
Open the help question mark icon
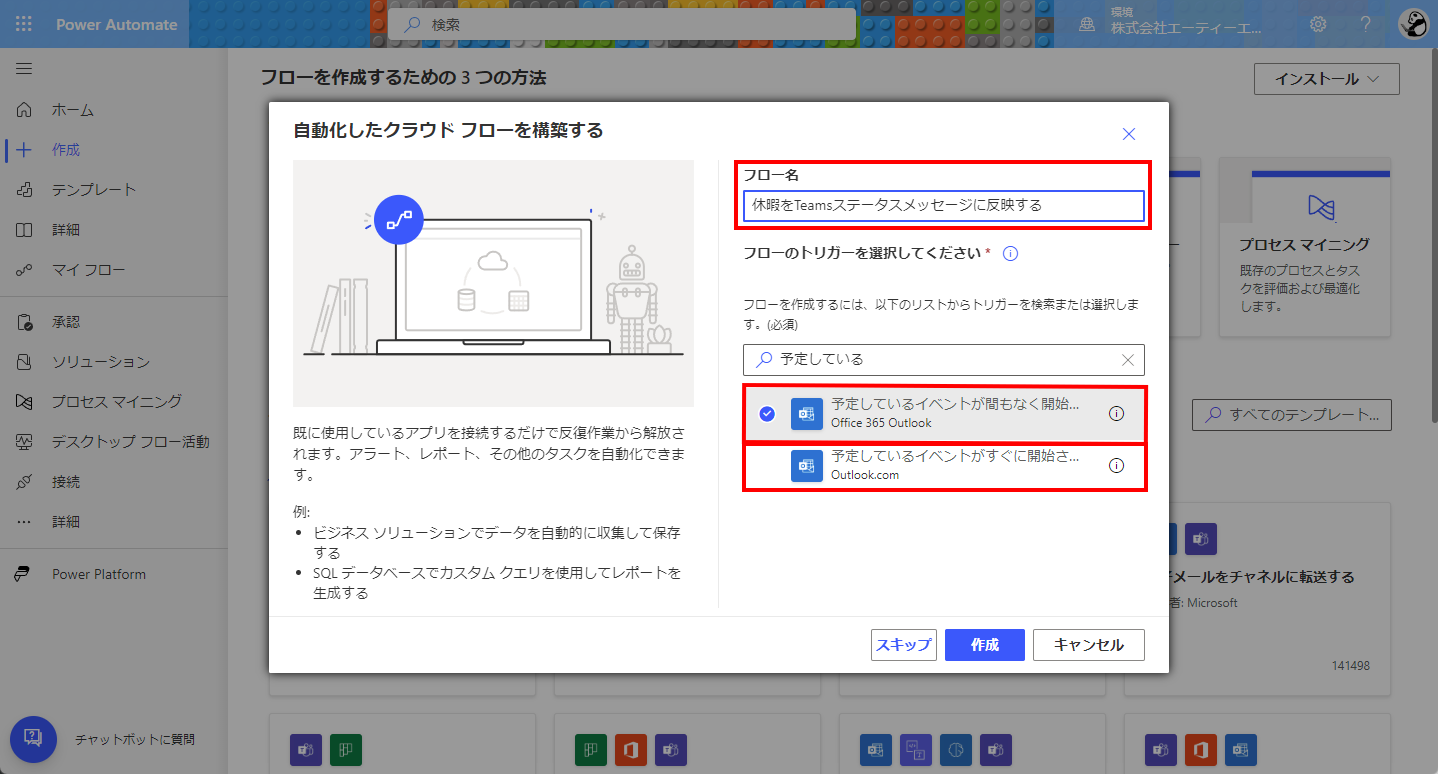click(1365, 24)
